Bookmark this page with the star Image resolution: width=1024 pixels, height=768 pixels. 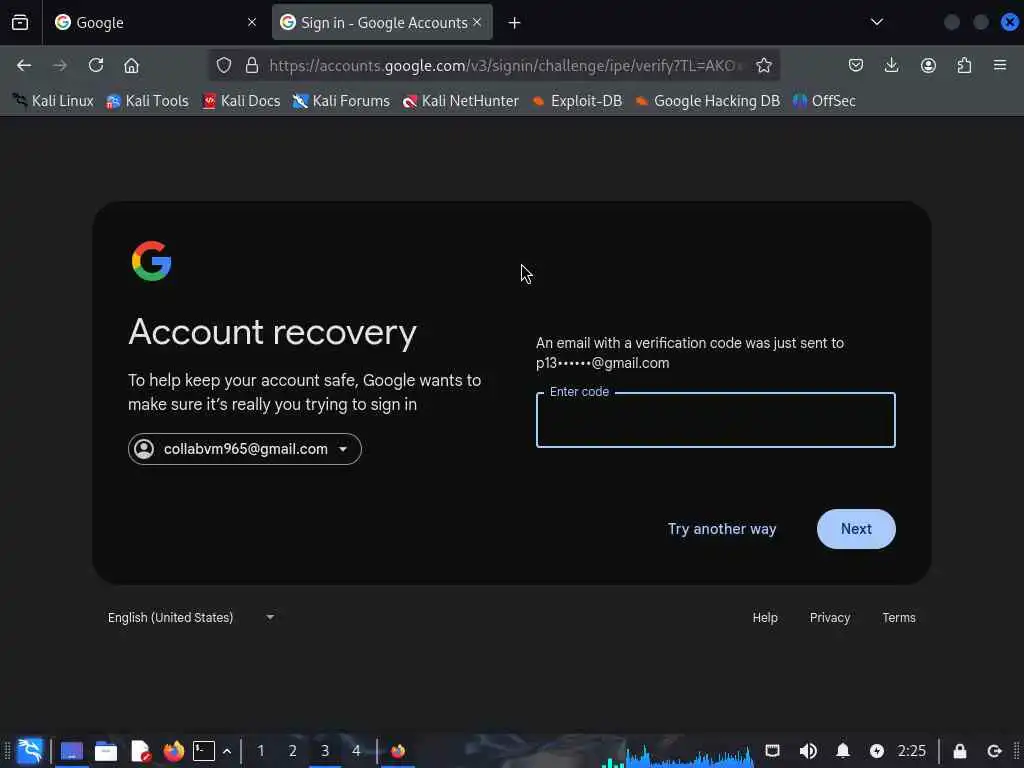(763, 65)
